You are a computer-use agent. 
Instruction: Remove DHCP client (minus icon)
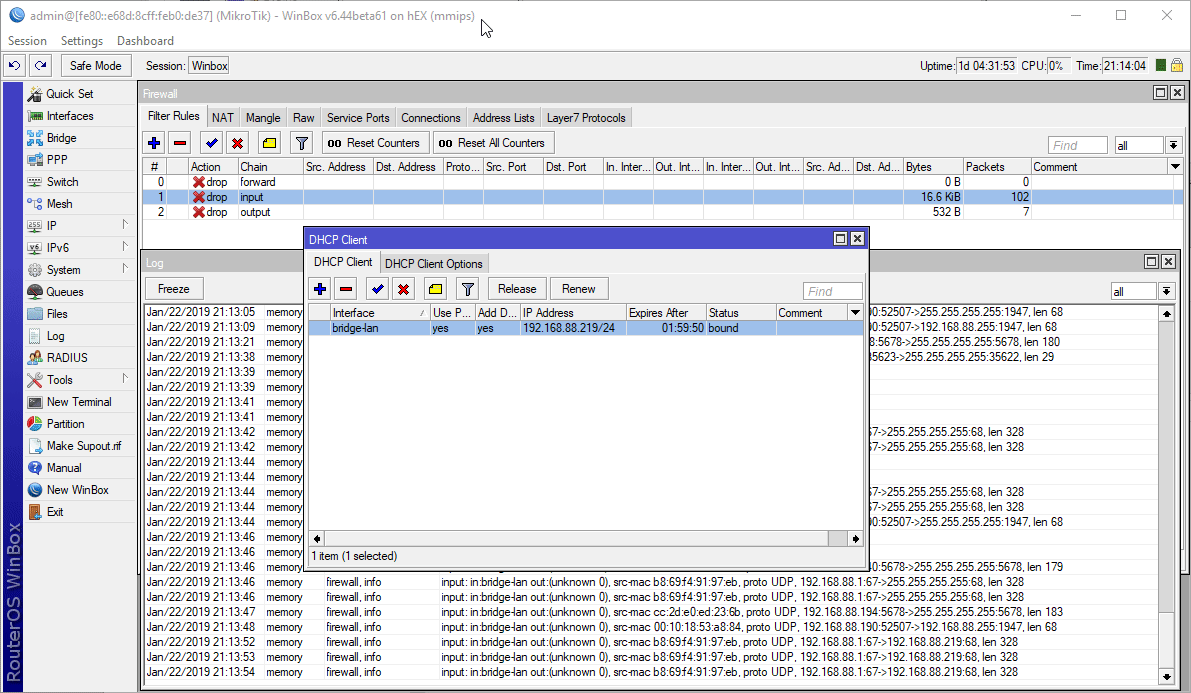point(346,290)
